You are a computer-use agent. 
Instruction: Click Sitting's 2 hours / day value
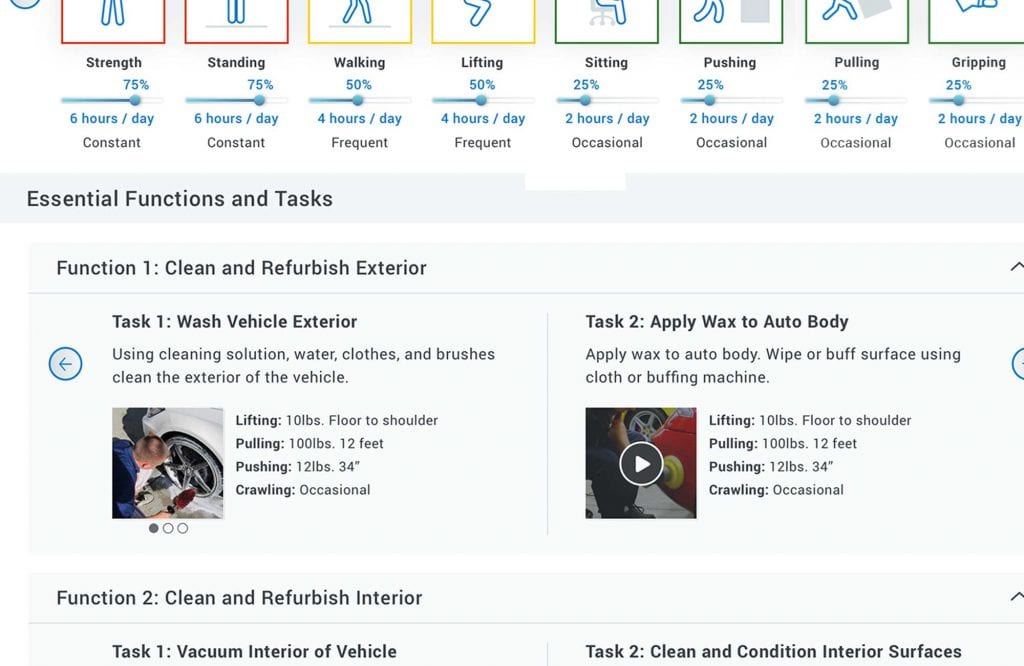tap(607, 119)
